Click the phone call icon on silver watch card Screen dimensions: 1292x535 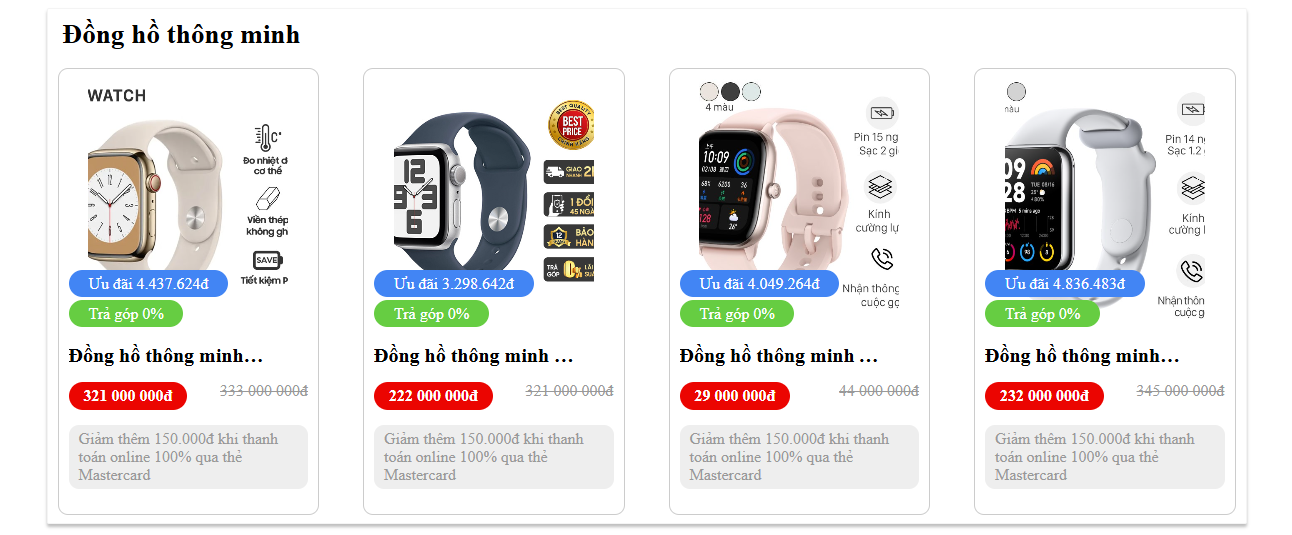pos(1191,271)
